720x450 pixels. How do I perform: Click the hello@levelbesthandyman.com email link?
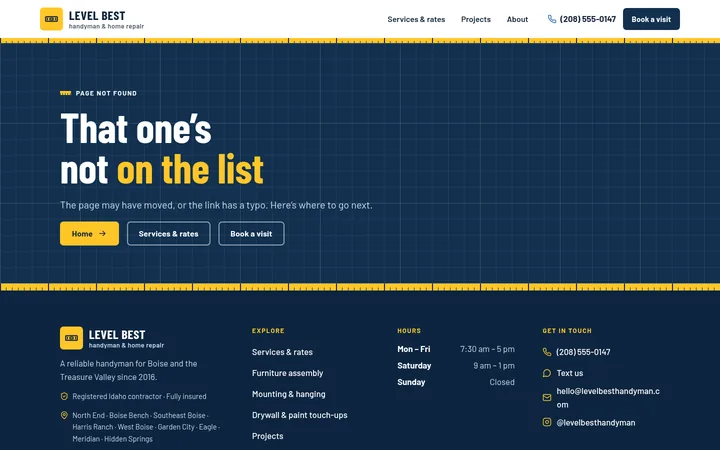(x=608, y=398)
